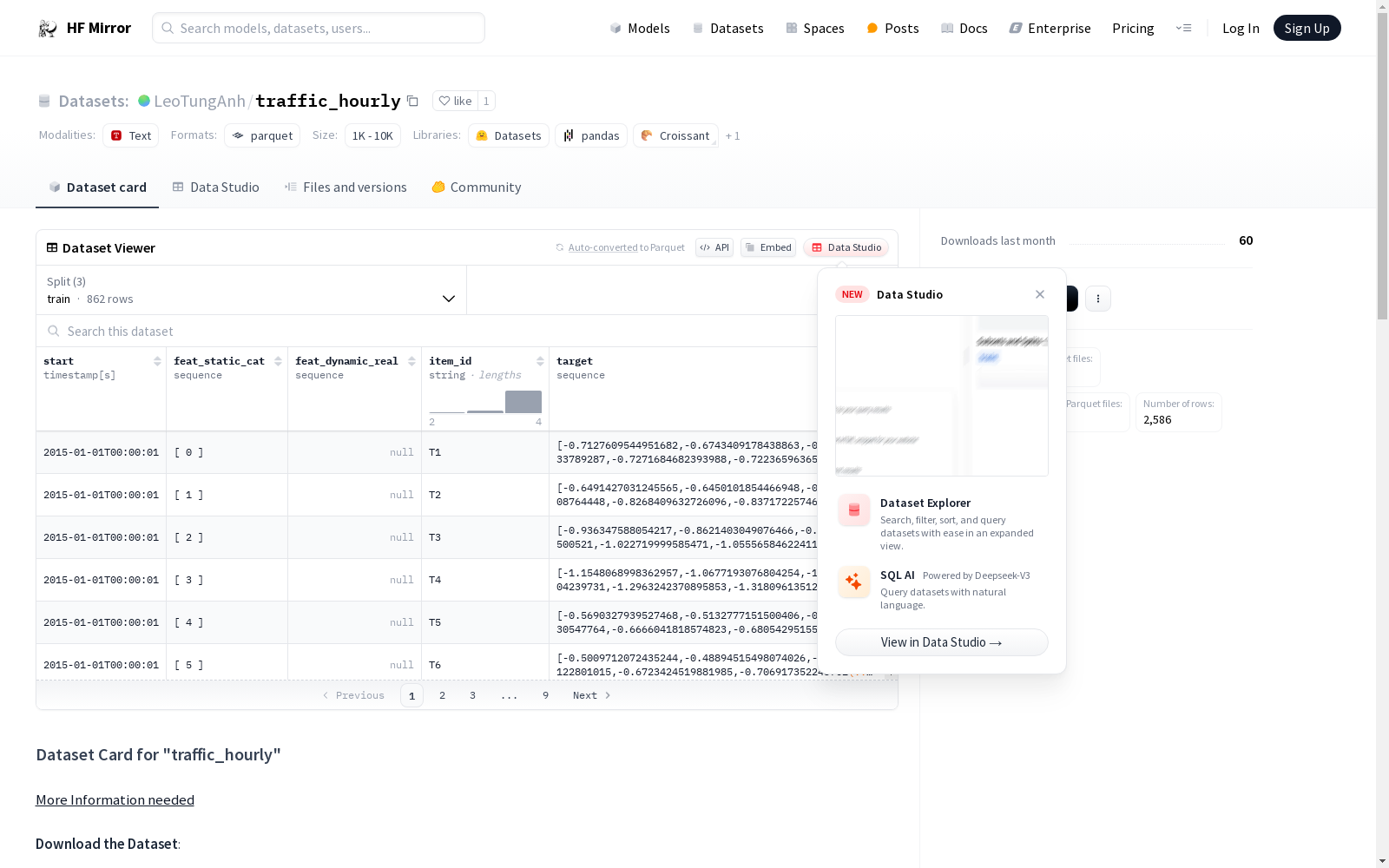Click the Embed button
1389x868 pixels.
[x=768, y=247]
